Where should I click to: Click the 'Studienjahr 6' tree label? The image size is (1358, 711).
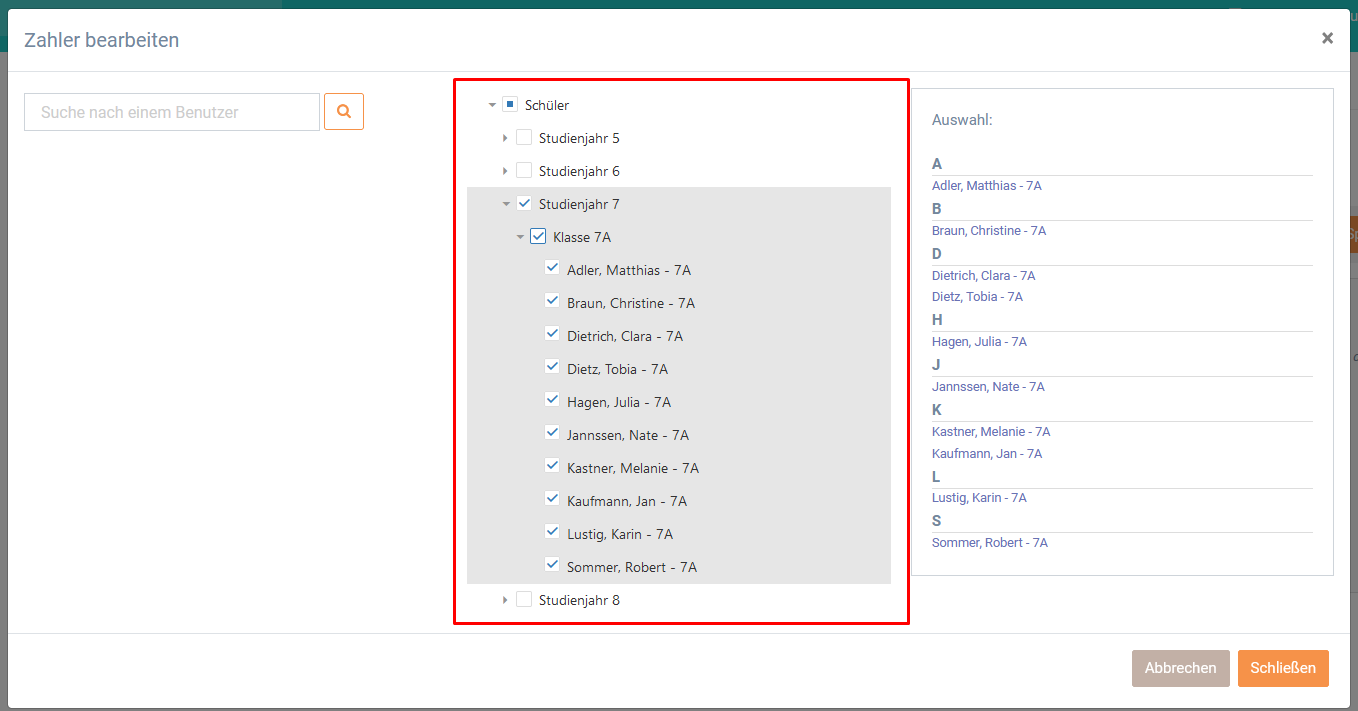click(x=579, y=171)
